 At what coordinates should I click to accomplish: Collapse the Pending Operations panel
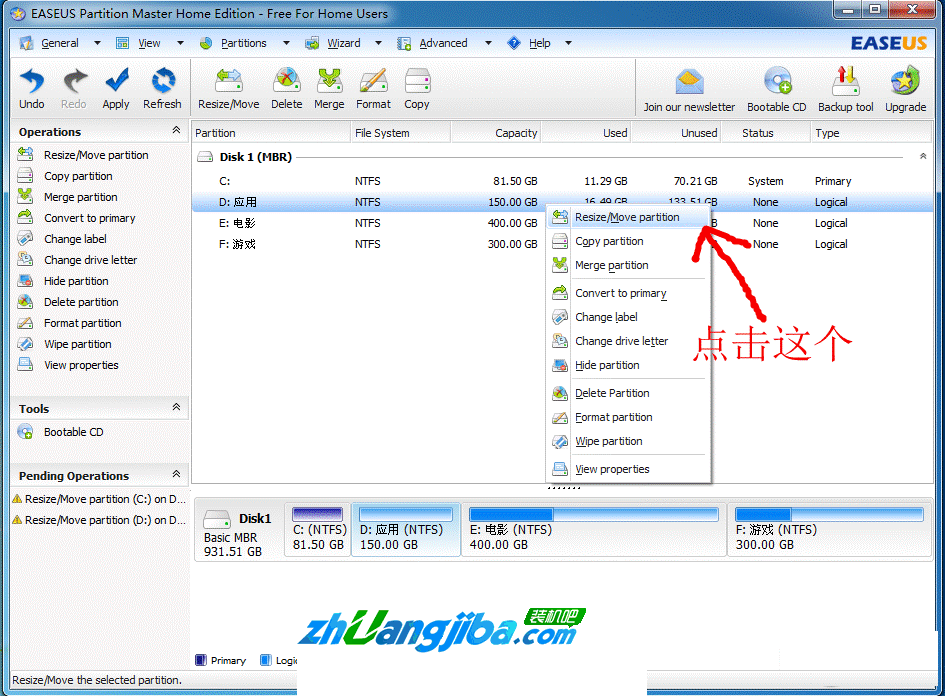[x=177, y=475]
